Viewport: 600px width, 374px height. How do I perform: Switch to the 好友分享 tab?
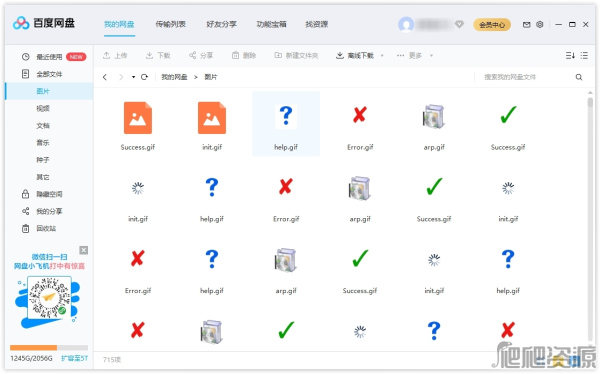coord(221,24)
